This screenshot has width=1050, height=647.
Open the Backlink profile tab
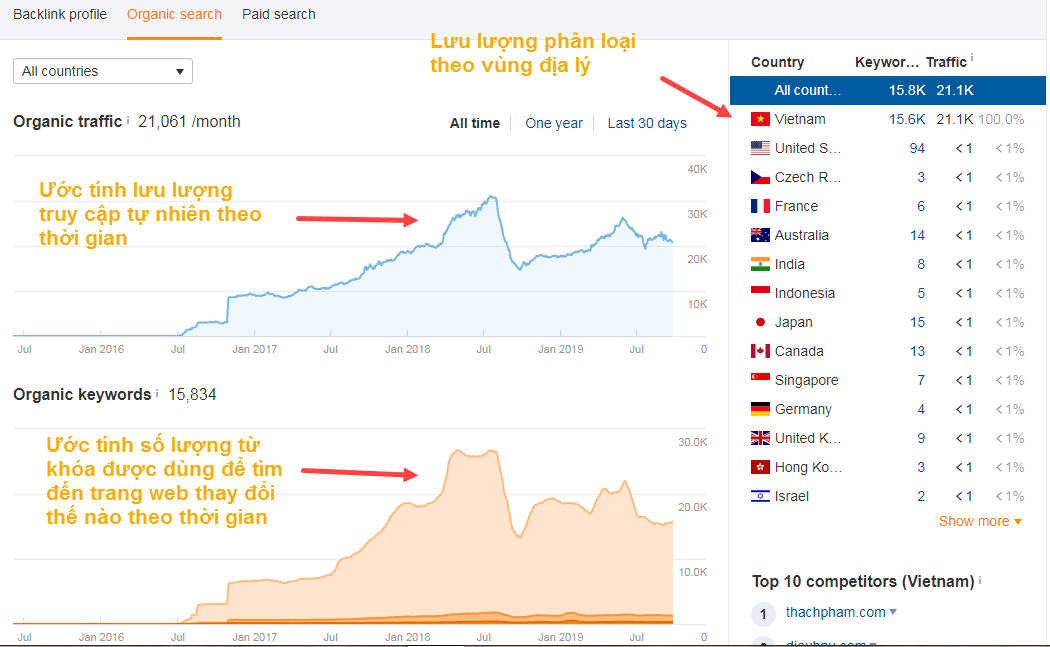click(60, 14)
